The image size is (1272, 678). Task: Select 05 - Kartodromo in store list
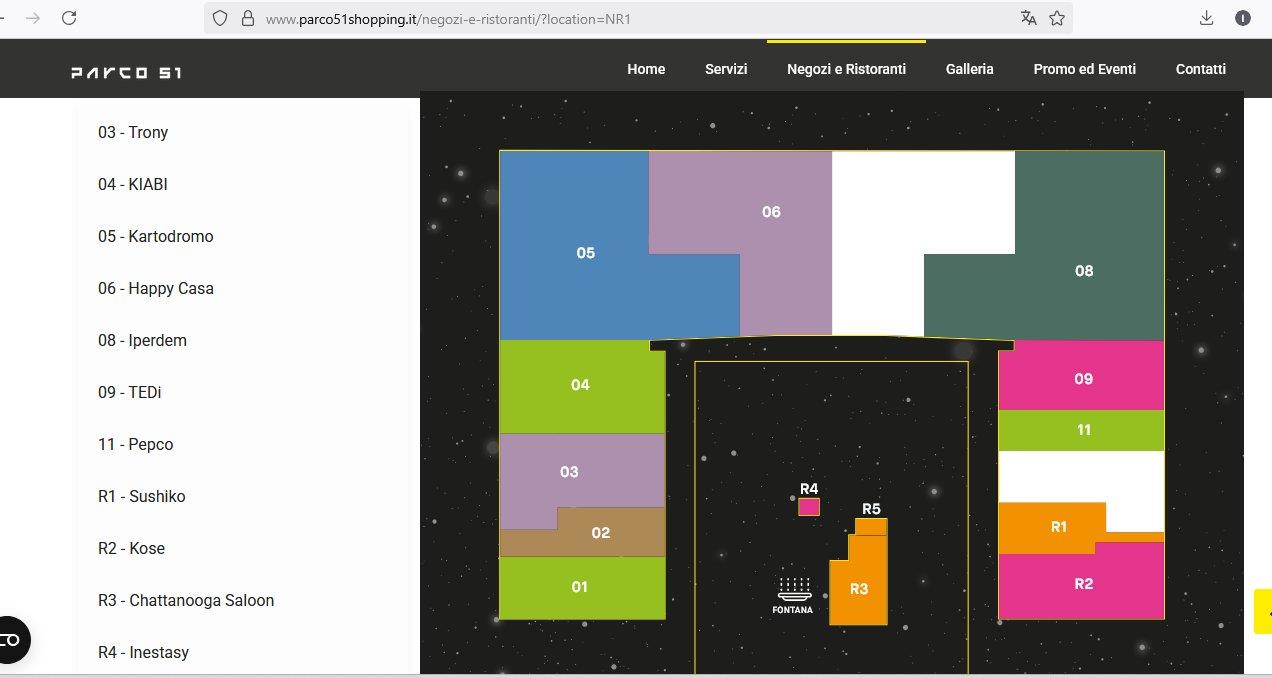(x=155, y=237)
